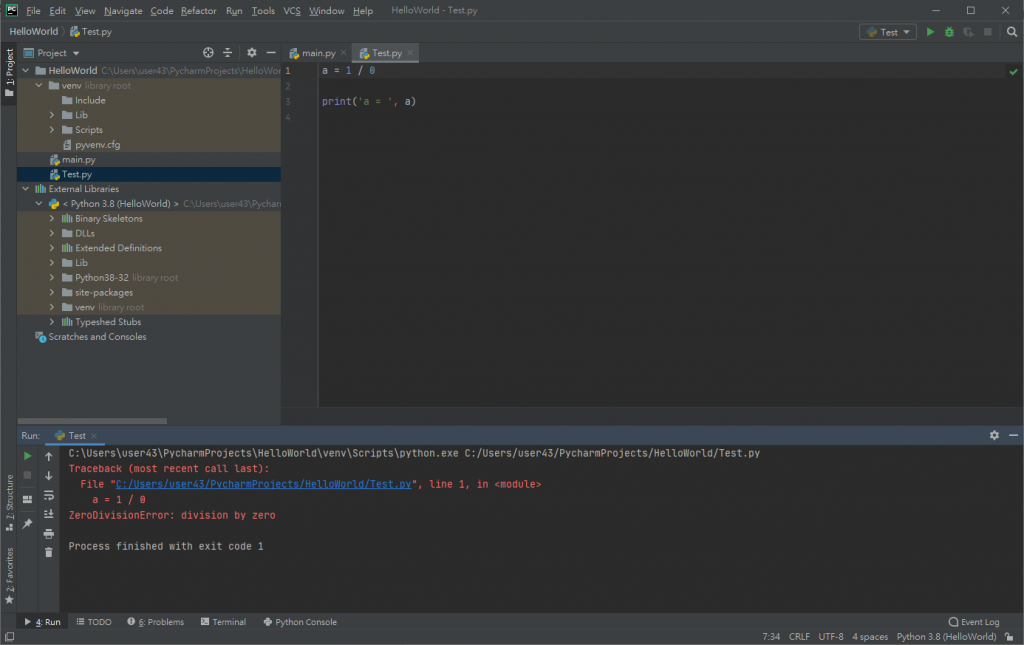This screenshot has width=1024, height=645.
Task: Print the console output using the printer icon
Action: [48, 533]
